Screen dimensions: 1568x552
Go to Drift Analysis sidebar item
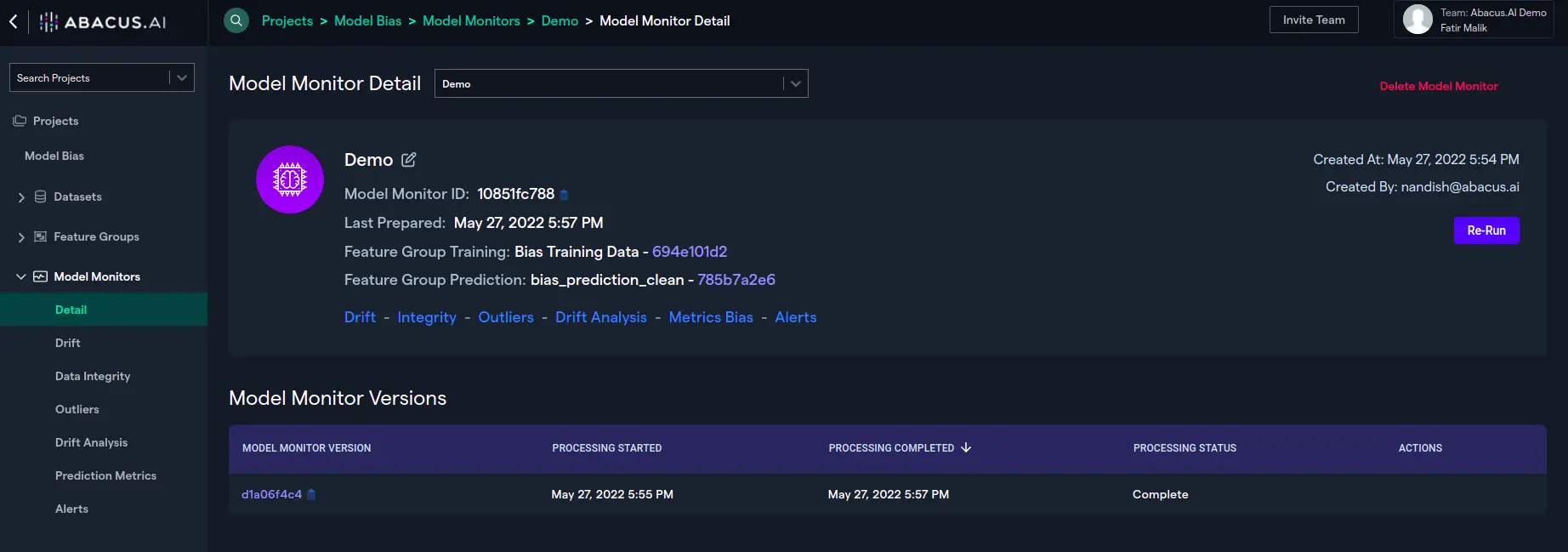point(91,442)
